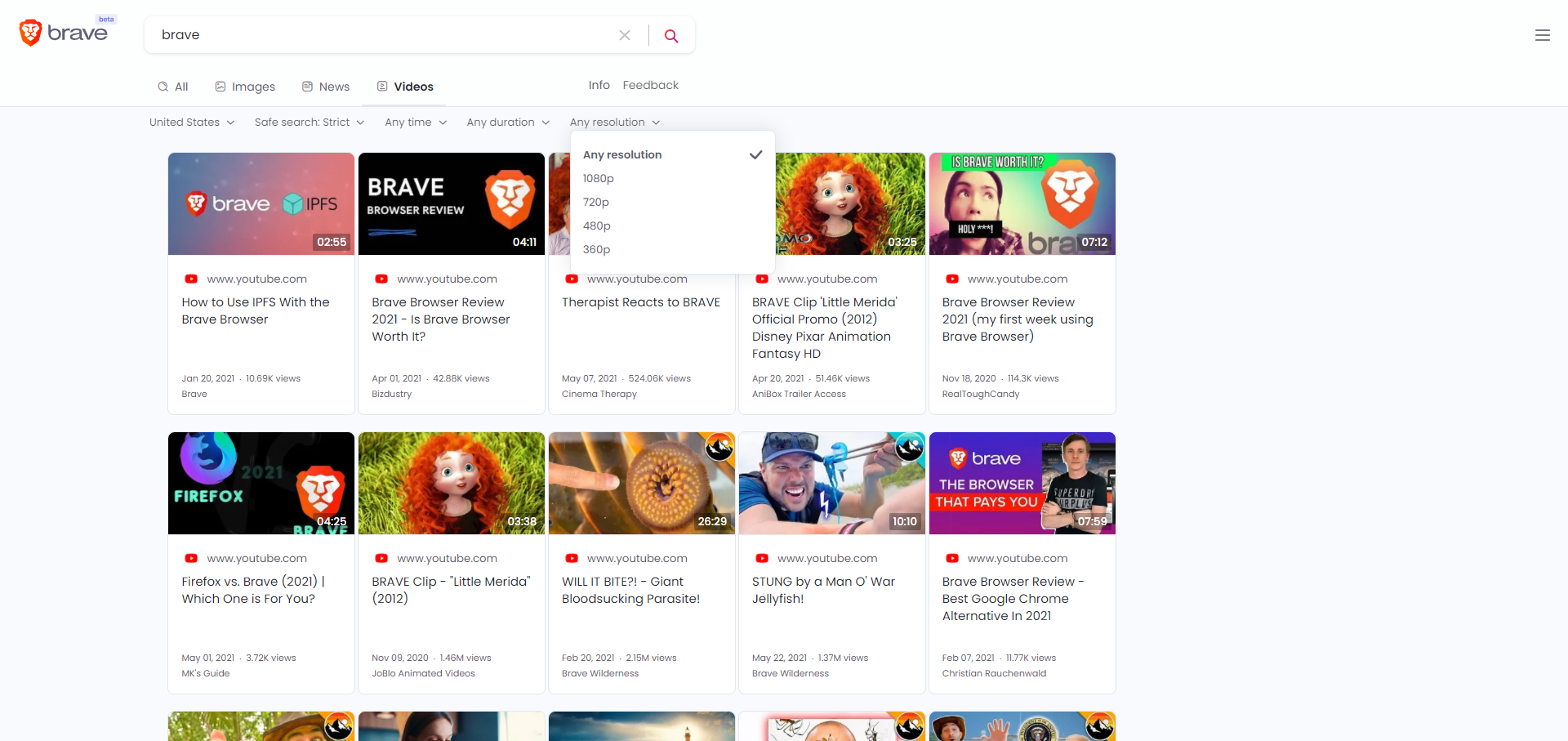Click the magnifier search button
The width and height of the screenshot is (1568, 741).
(x=671, y=35)
